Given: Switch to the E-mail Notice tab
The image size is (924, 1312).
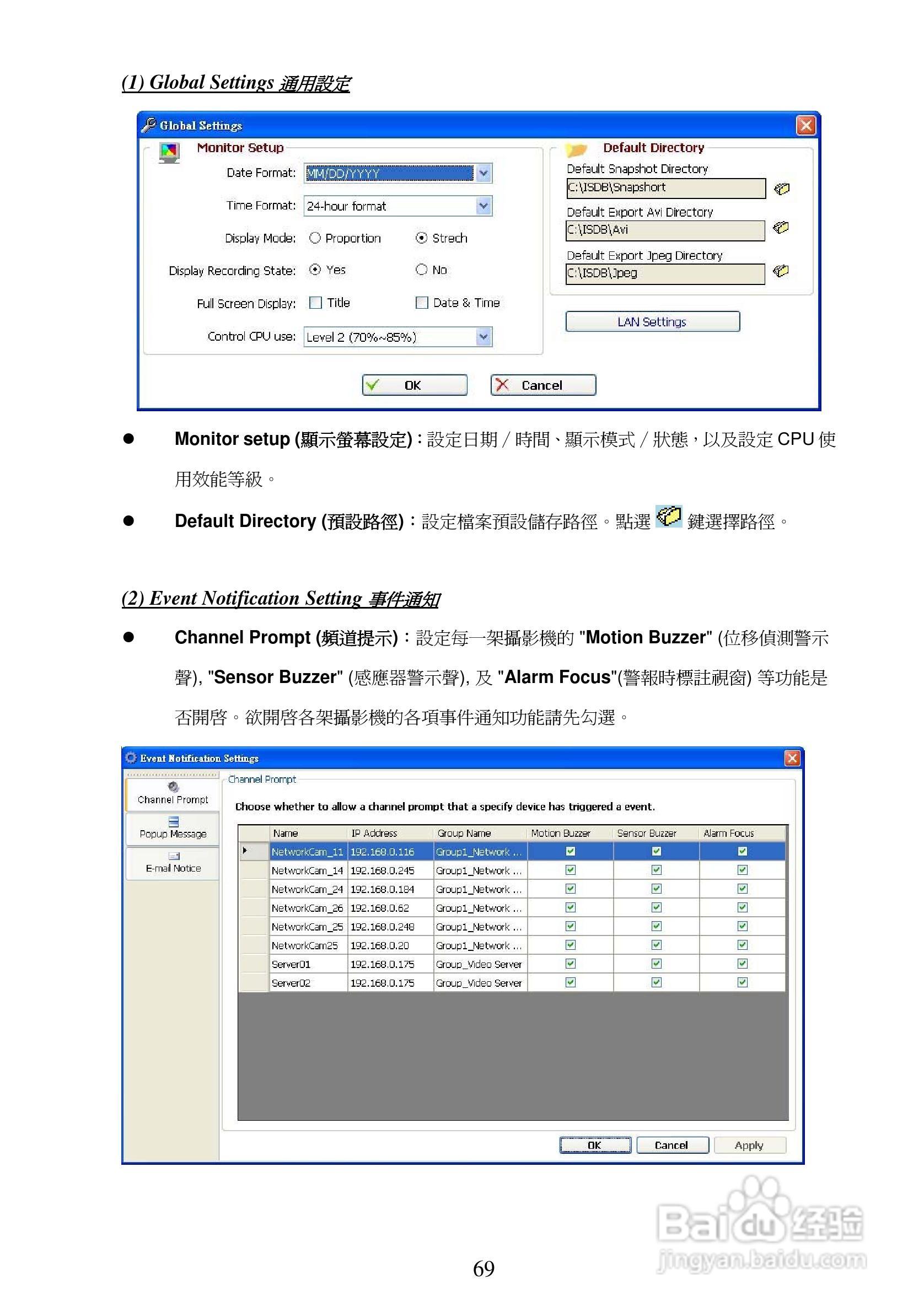Looking at the screenshot, I should [x=173, y=865].
